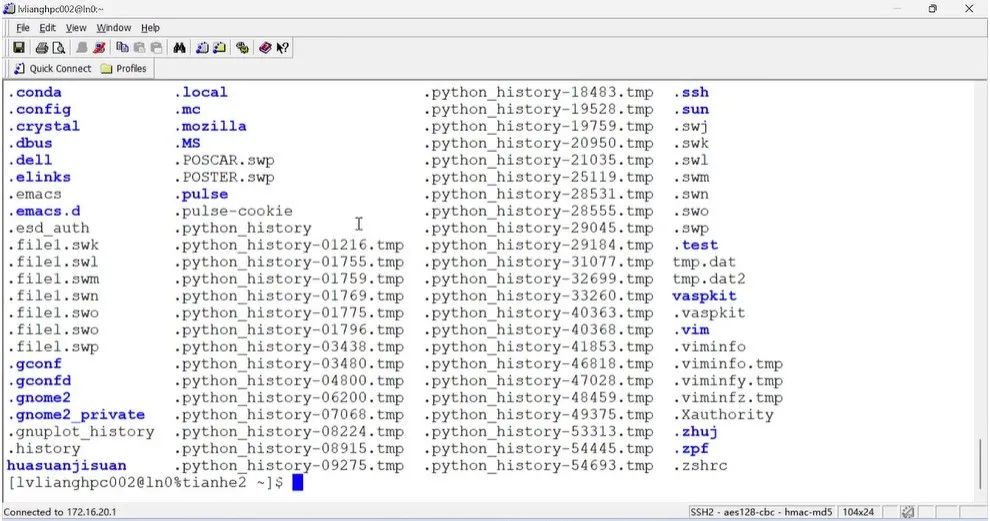Click the terminal prompt cursor block
This screenshot has height=521, width=990.
click(297, 483)
